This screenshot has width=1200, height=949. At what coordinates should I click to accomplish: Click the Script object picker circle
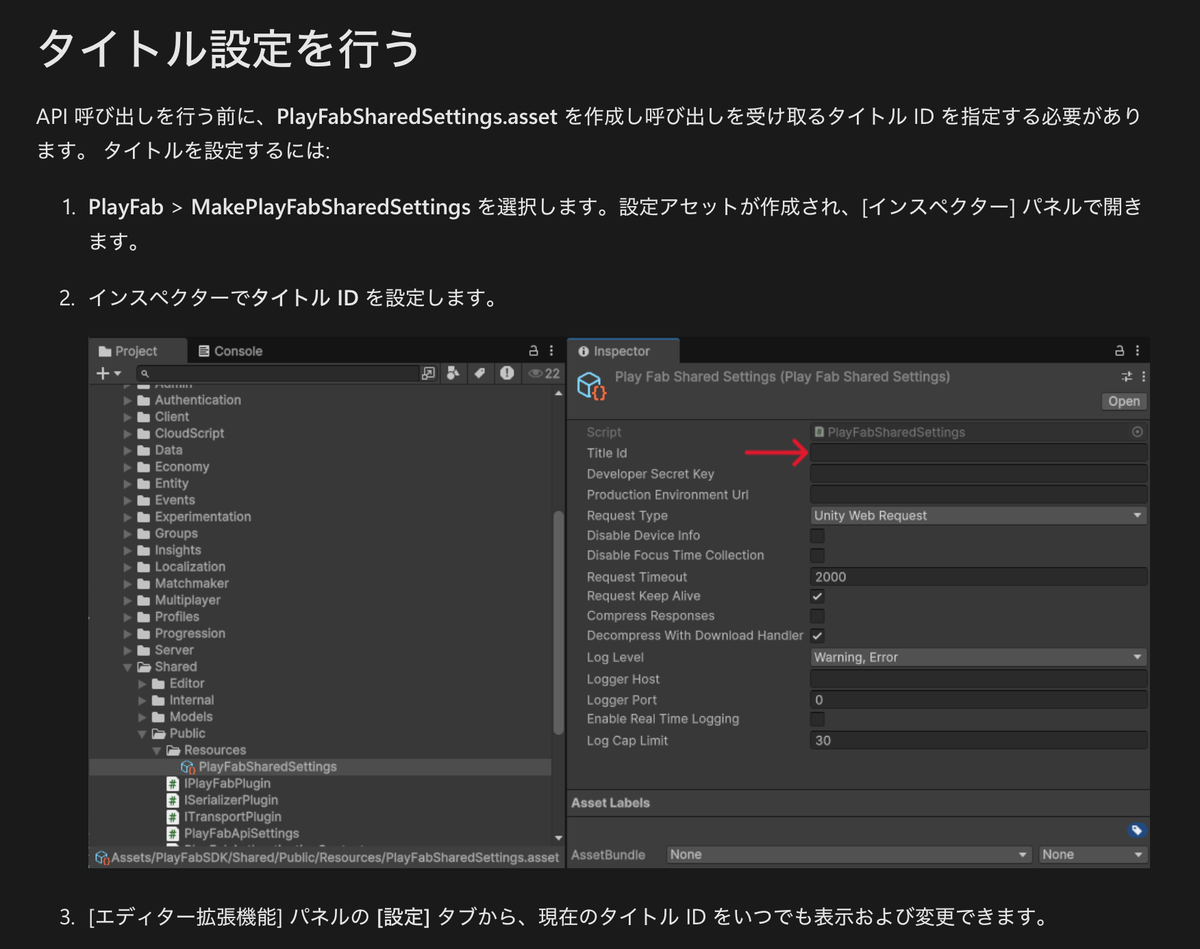(1137, 432)
